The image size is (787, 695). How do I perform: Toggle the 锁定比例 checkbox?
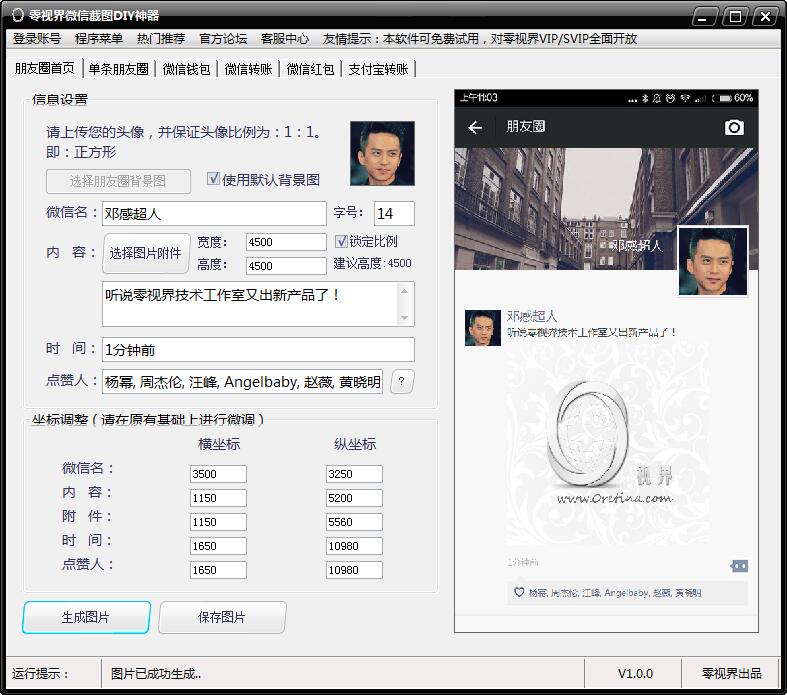(341, 241)
